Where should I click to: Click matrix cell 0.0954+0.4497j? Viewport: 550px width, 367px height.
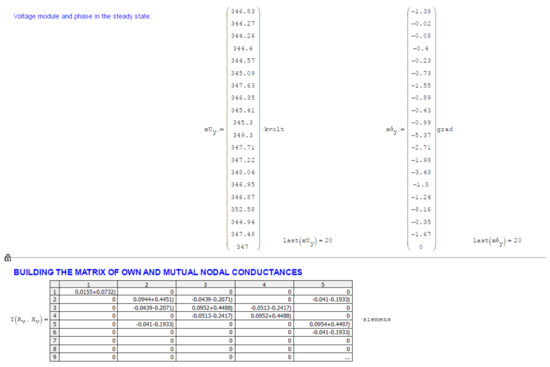coord(323,324)
